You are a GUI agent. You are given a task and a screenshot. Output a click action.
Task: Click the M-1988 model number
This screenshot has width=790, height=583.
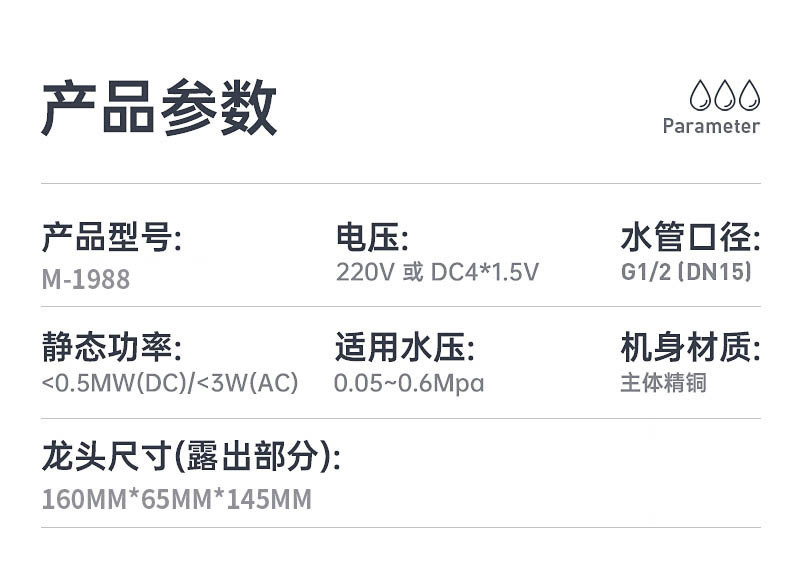point(86,279)
